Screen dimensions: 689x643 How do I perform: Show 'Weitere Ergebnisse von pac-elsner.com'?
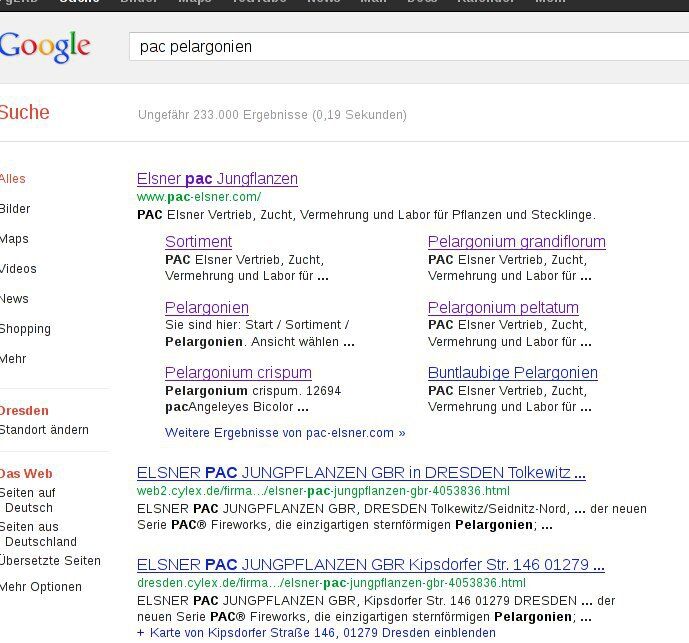point(285,433)
